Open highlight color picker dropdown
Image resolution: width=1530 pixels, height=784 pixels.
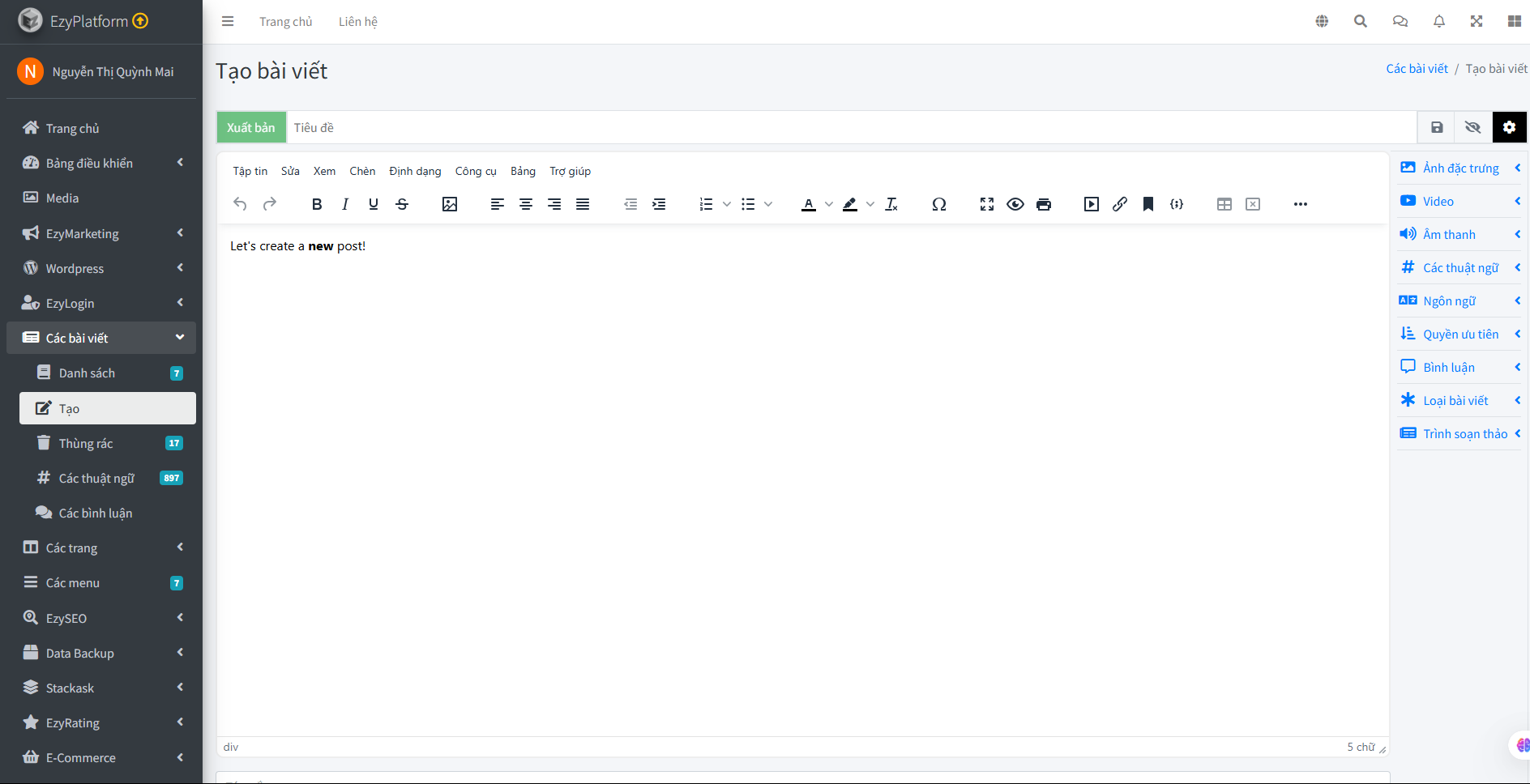870,204
